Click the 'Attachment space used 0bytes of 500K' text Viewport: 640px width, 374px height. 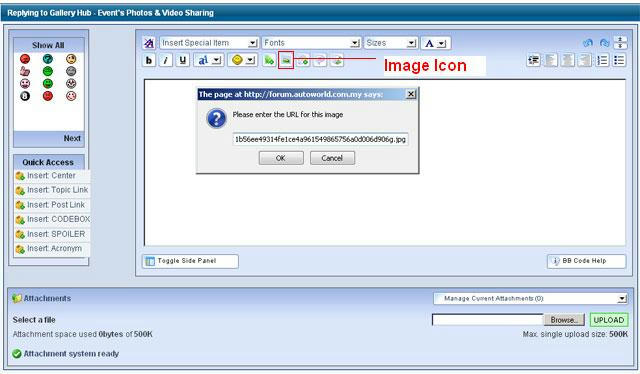point(82,334)
